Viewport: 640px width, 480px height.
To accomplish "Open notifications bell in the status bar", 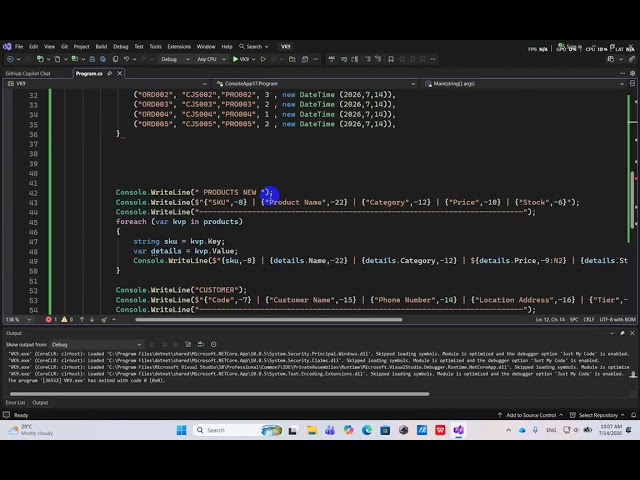I will (x=633, y=415).
